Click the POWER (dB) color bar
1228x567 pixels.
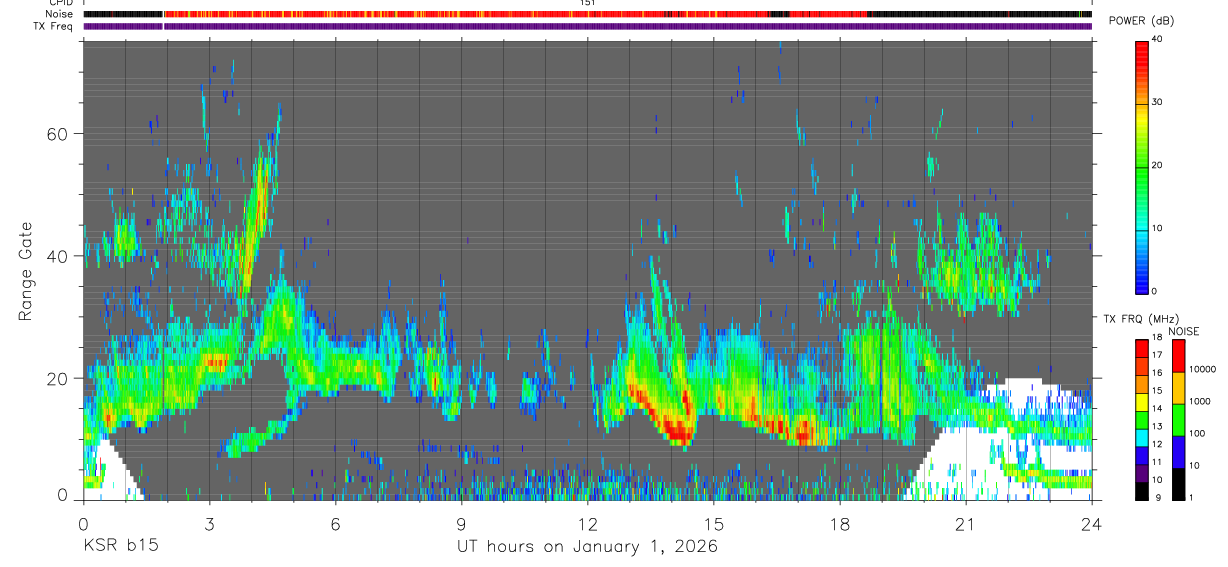[1141, 166]
